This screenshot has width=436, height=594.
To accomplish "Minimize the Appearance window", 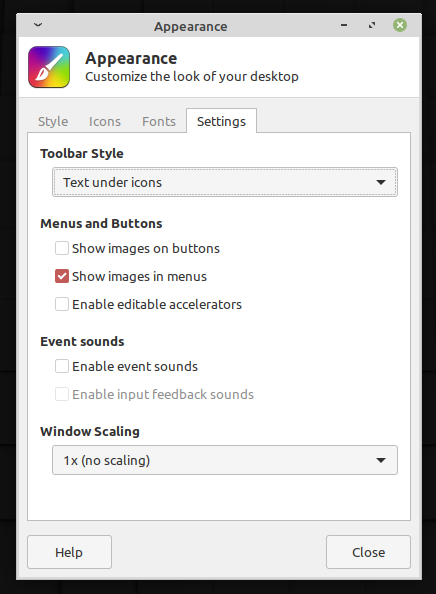I will tap(344, 25).
